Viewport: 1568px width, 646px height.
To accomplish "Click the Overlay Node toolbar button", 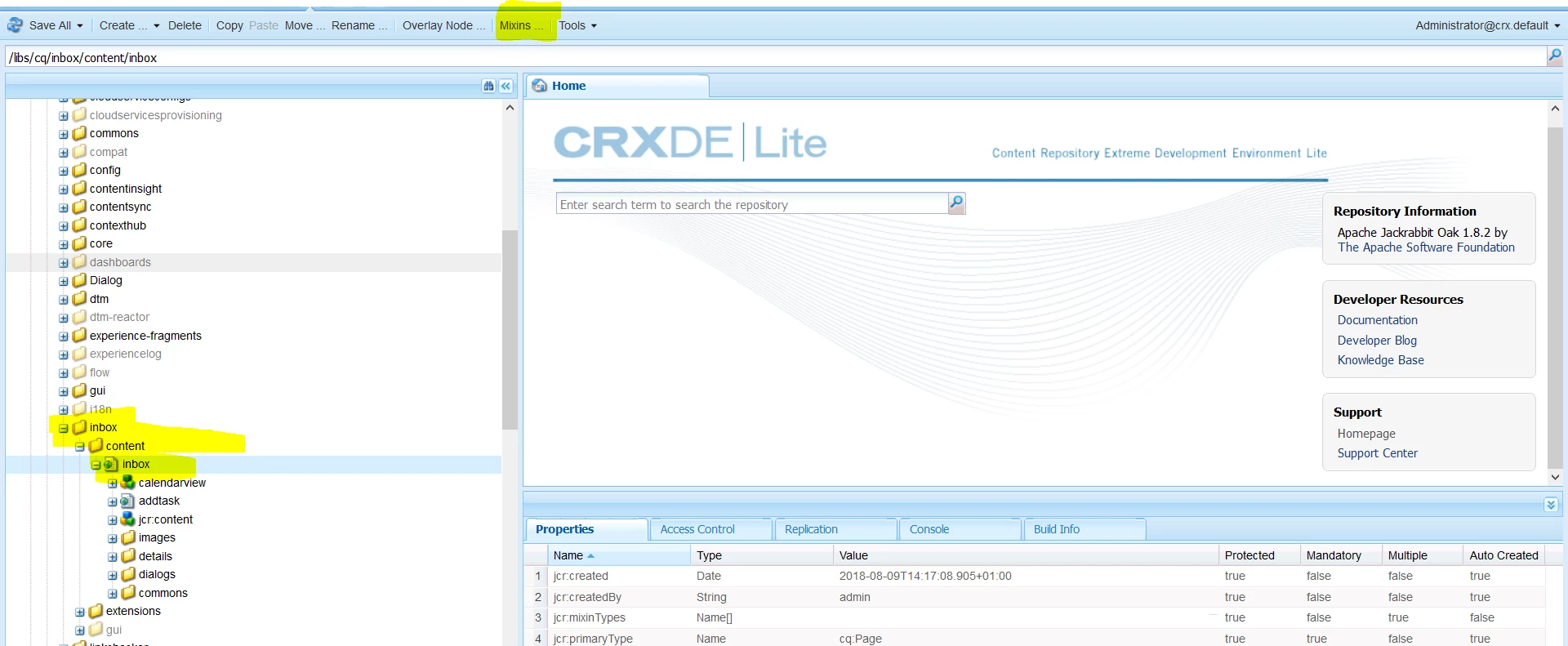I will tap(443, 25).
